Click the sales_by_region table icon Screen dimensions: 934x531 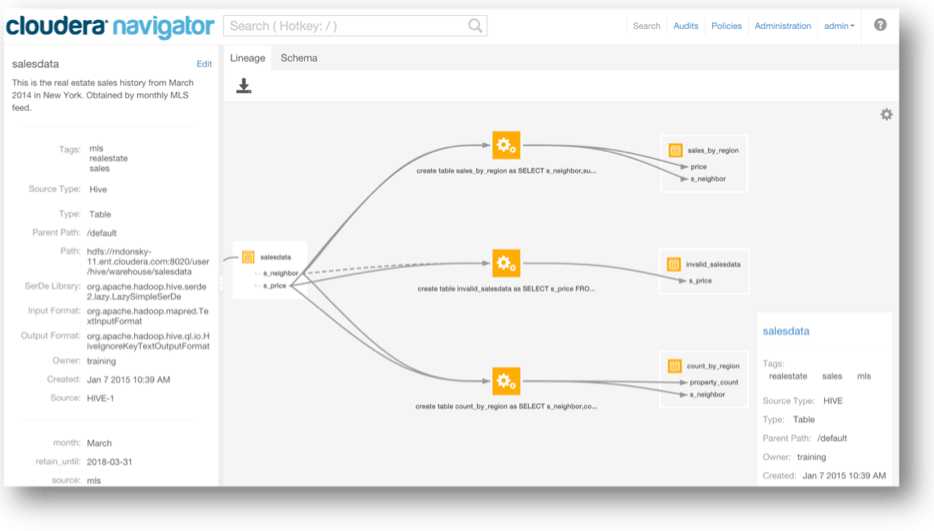(675, 150)
